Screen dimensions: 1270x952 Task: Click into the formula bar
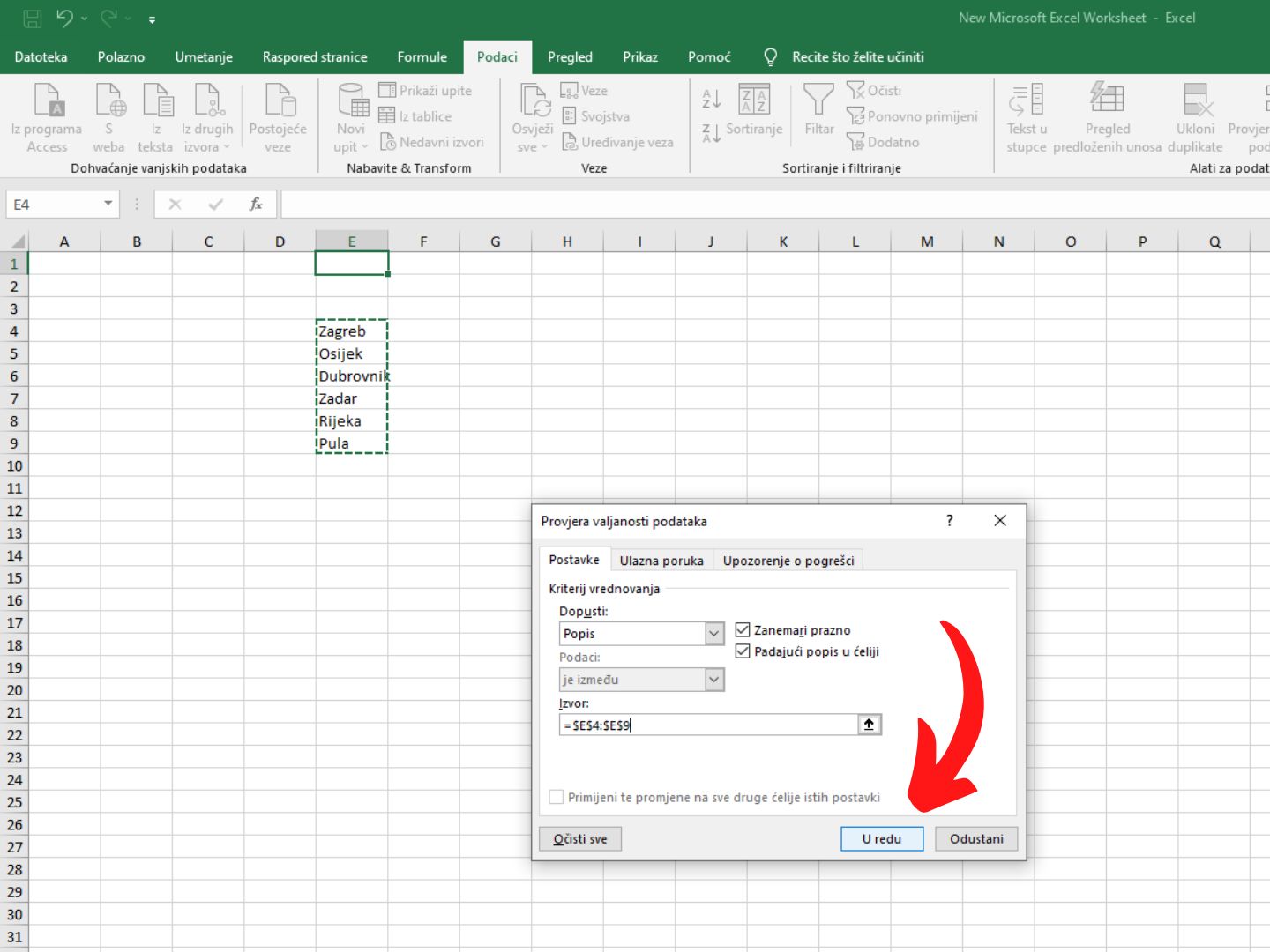pyautogui.click(x=774, y=204)
